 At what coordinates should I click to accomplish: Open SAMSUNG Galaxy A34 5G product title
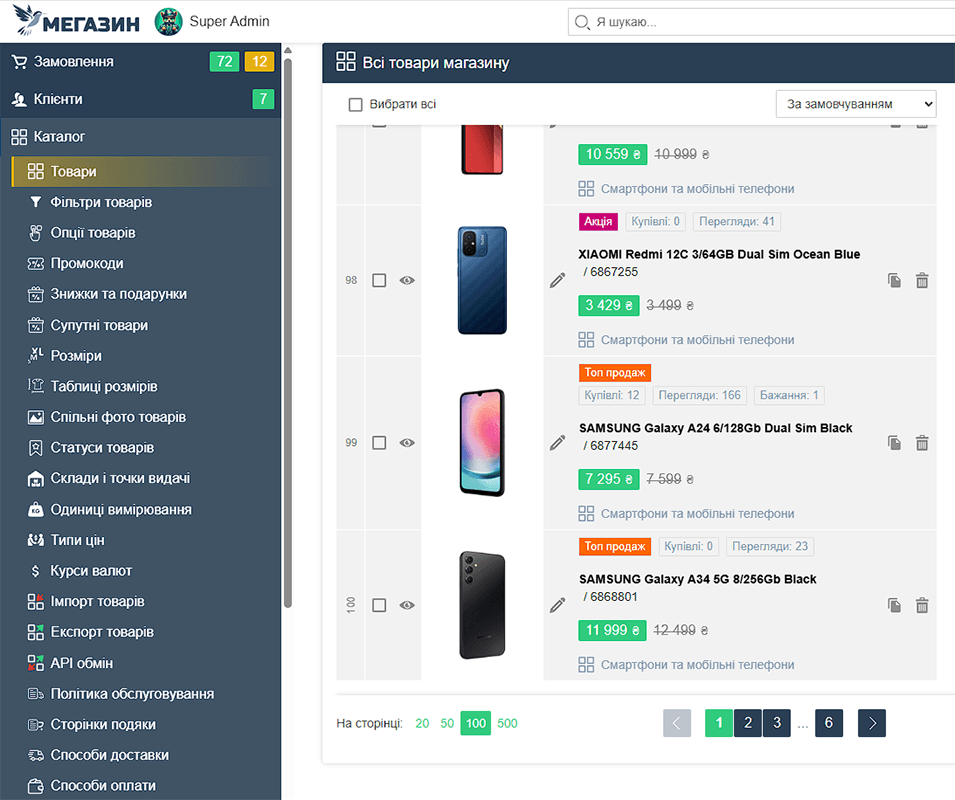click(697, 579)
